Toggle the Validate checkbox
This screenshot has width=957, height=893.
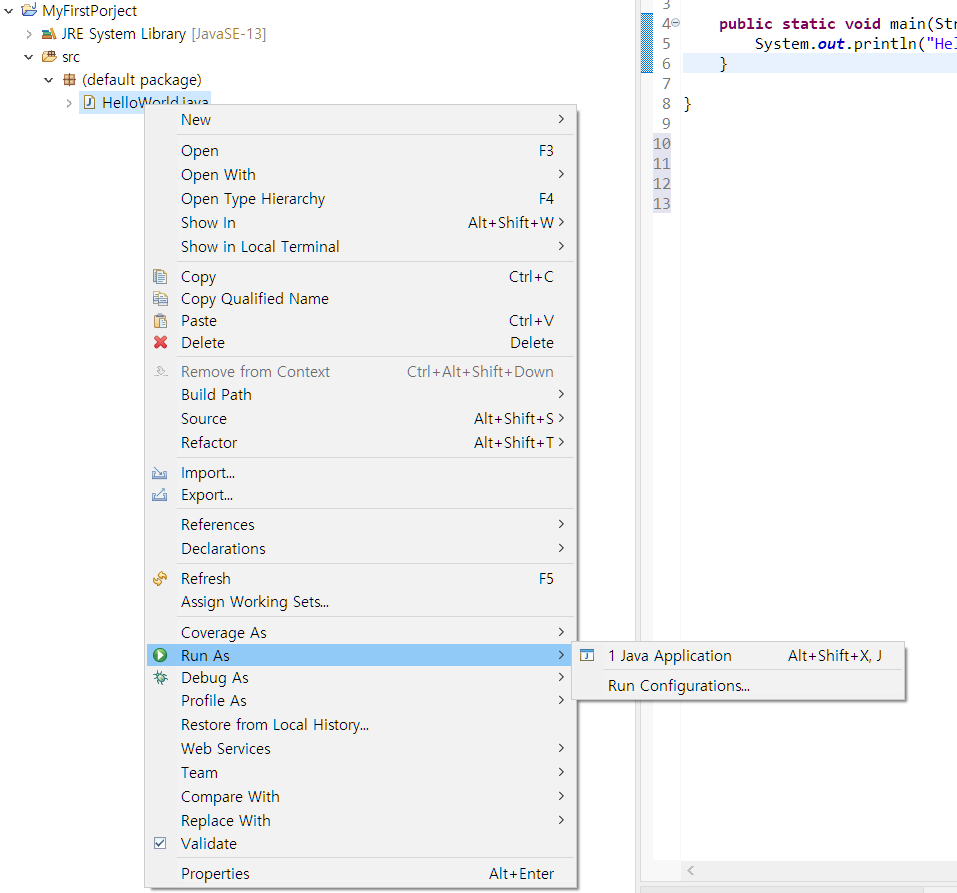tap(160, 843)
